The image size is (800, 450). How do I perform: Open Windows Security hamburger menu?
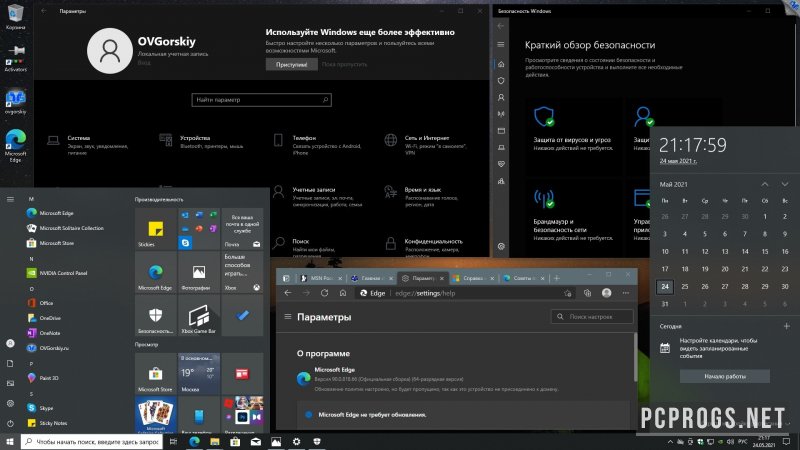501,44
